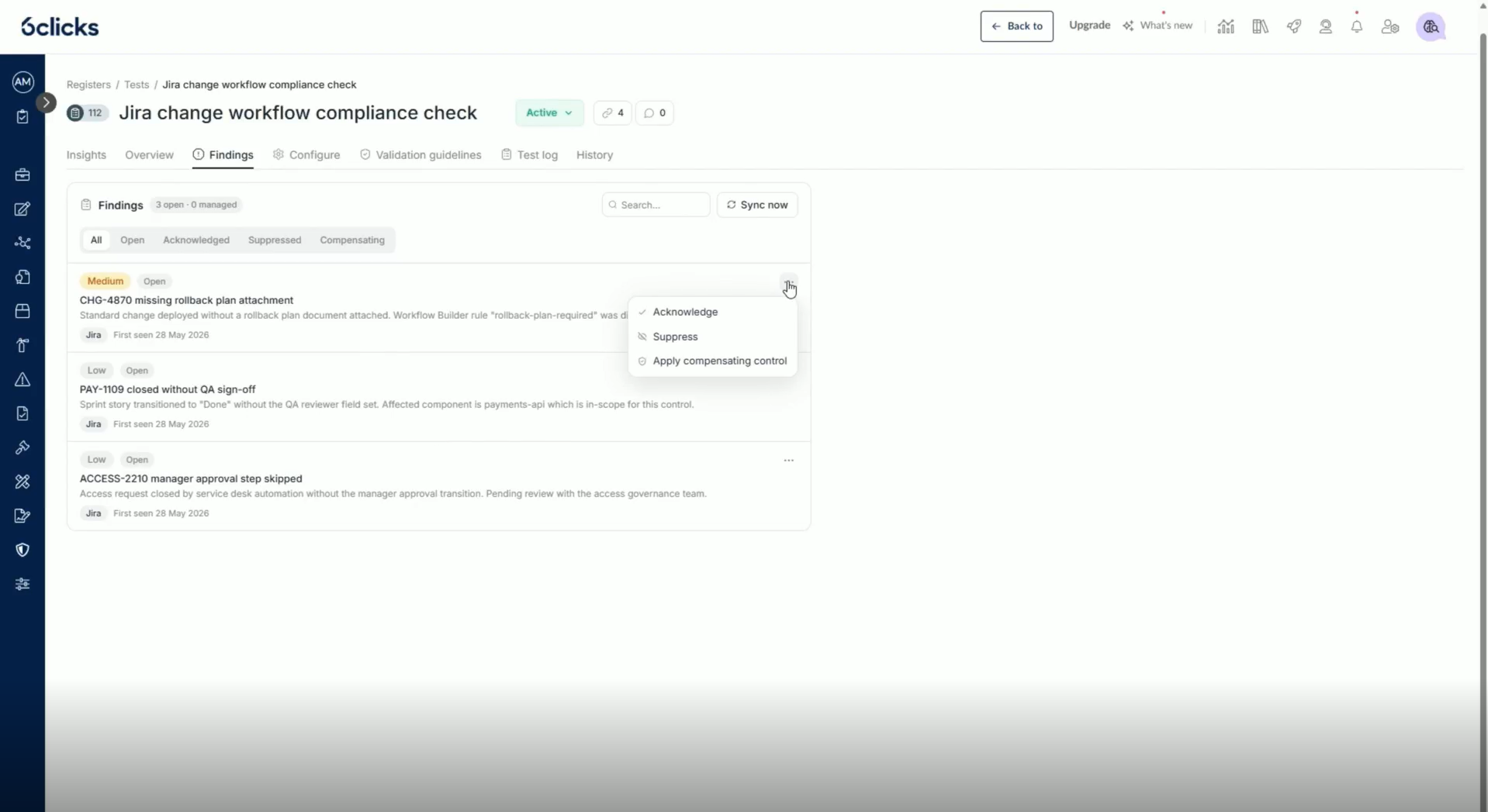Focus the findings Search field
1488x812 pixels.
(x=656, y=205)
